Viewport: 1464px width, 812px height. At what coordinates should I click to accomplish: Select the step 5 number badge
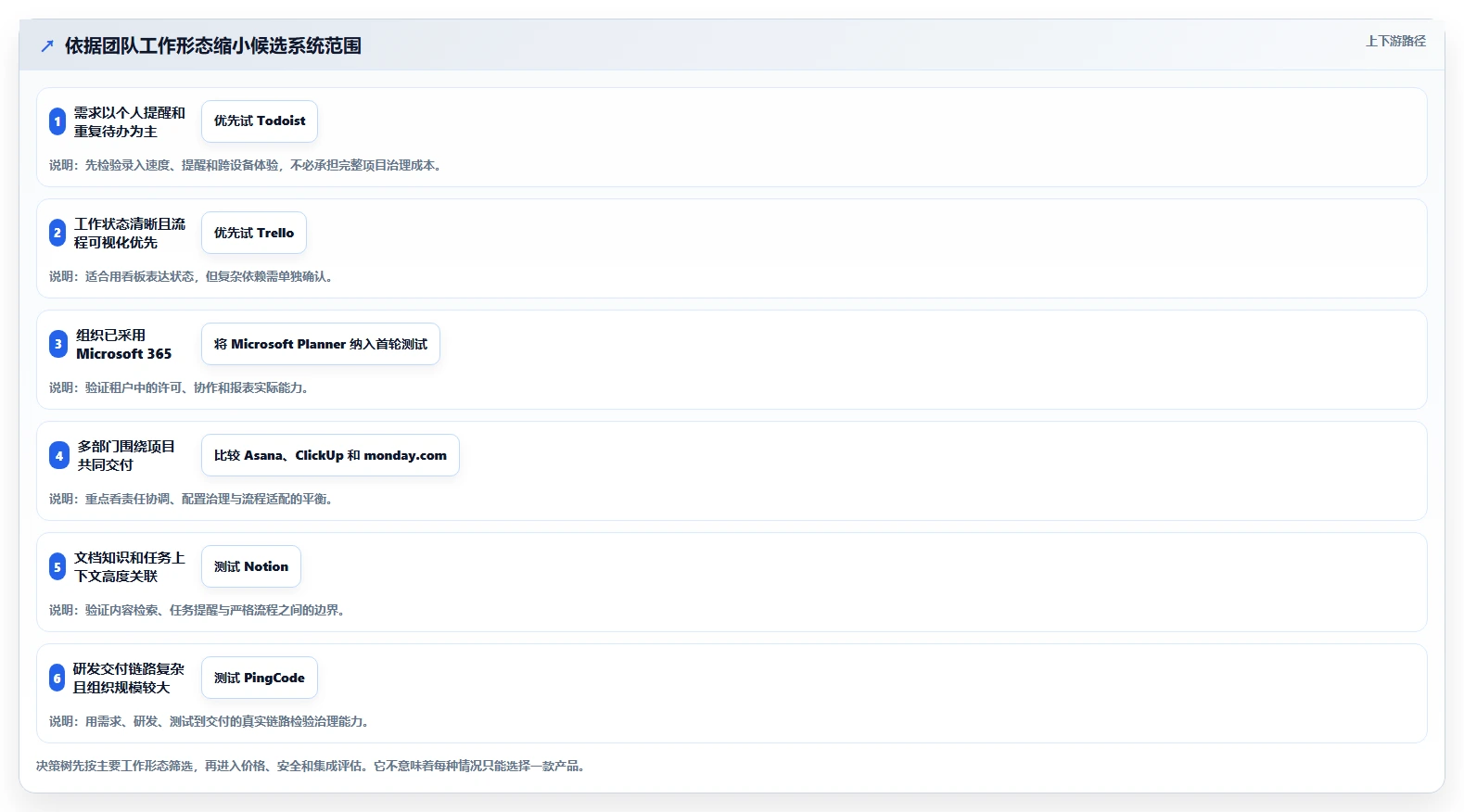[x=57, y=566]
